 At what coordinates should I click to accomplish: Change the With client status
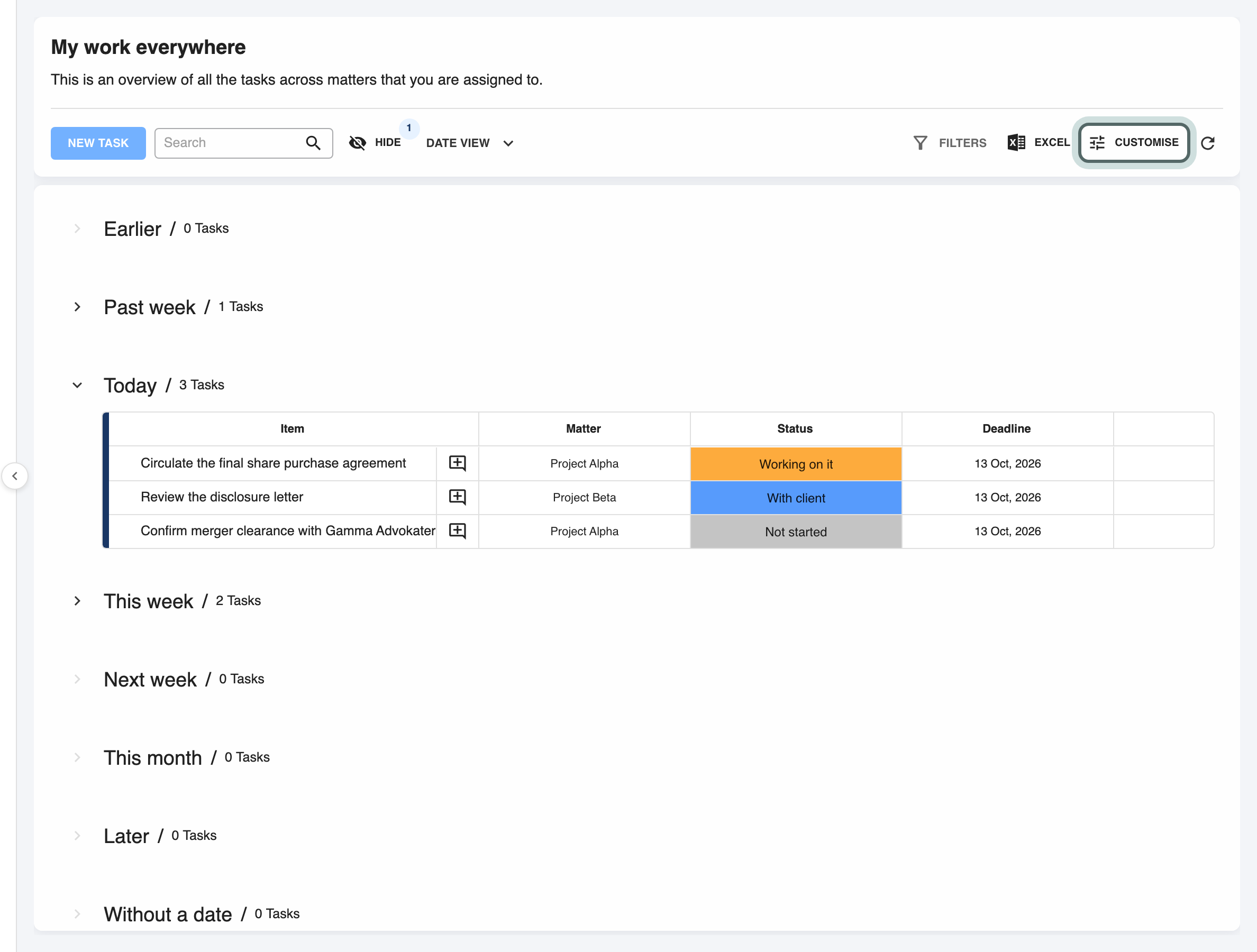(796, 498)
